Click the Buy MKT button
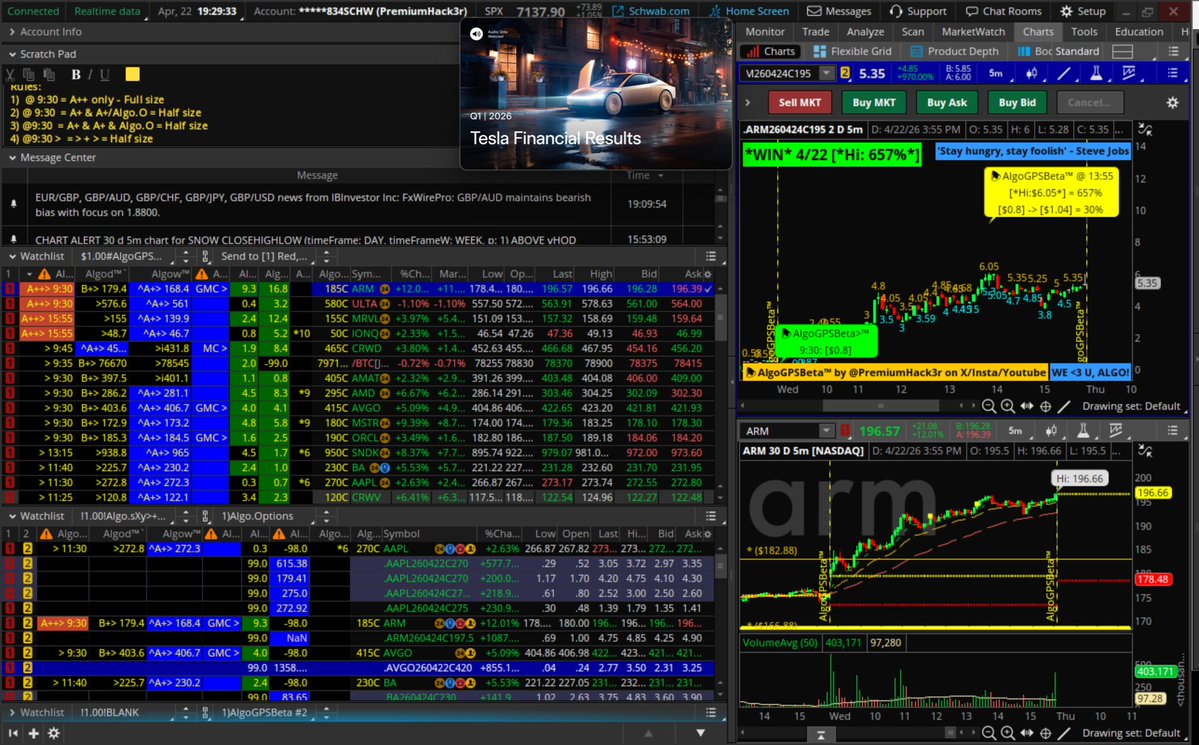Image resolution: width=1199 pixels, height=745 pixels. coord(874,102)
